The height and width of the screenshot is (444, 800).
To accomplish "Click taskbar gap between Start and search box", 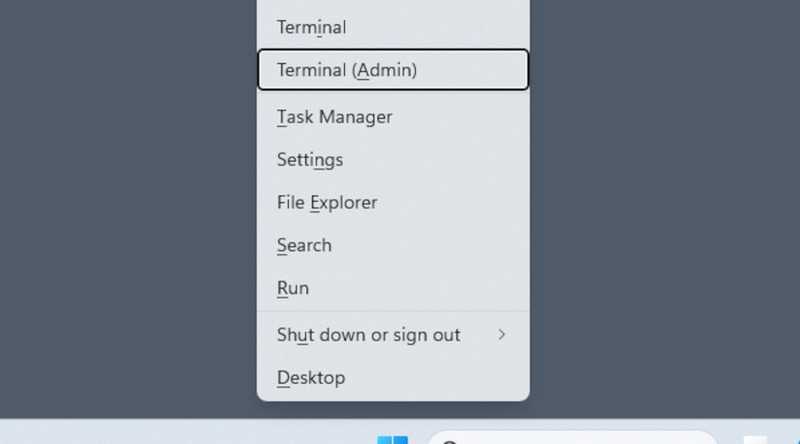I will (x=418, y=436).
